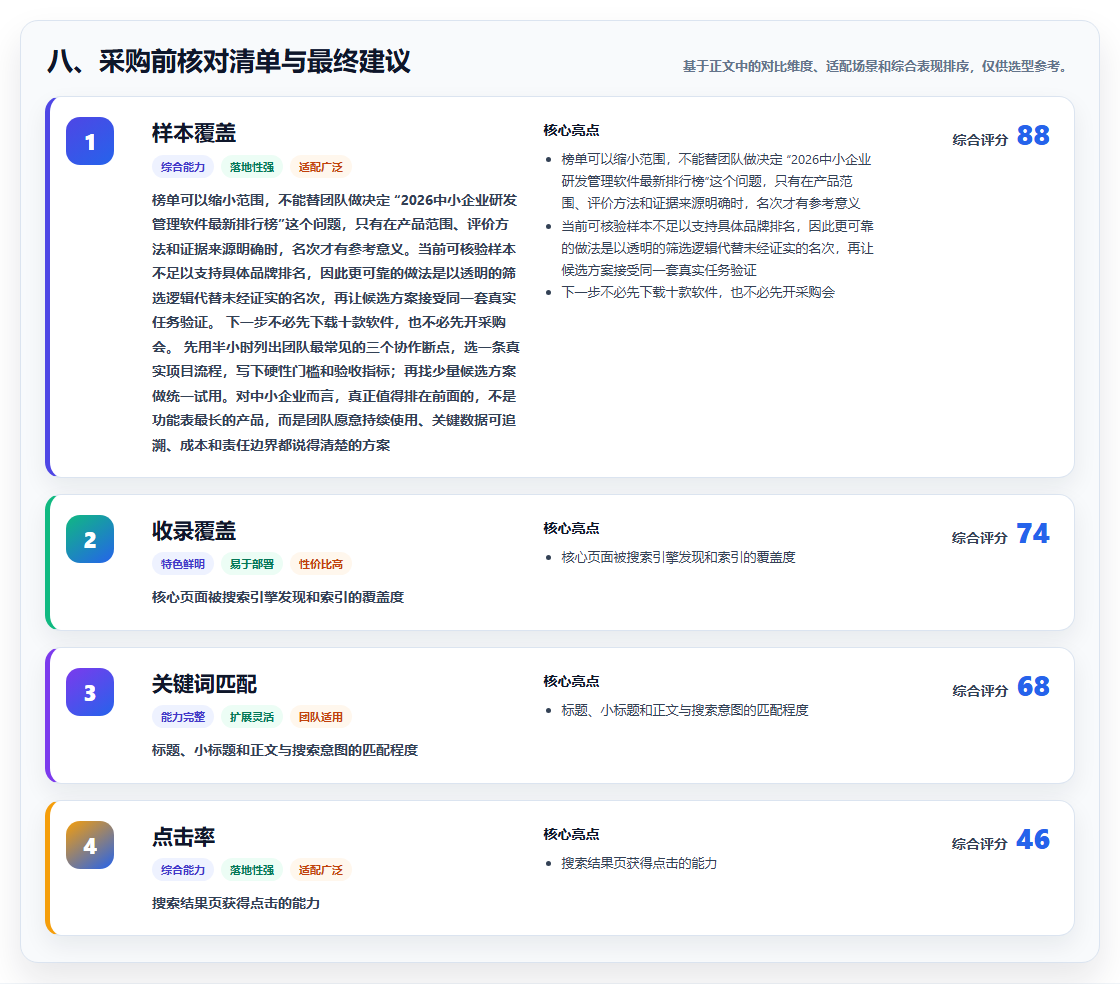Click the score 74 value
1120x984 pixels.
point(1033,533)
